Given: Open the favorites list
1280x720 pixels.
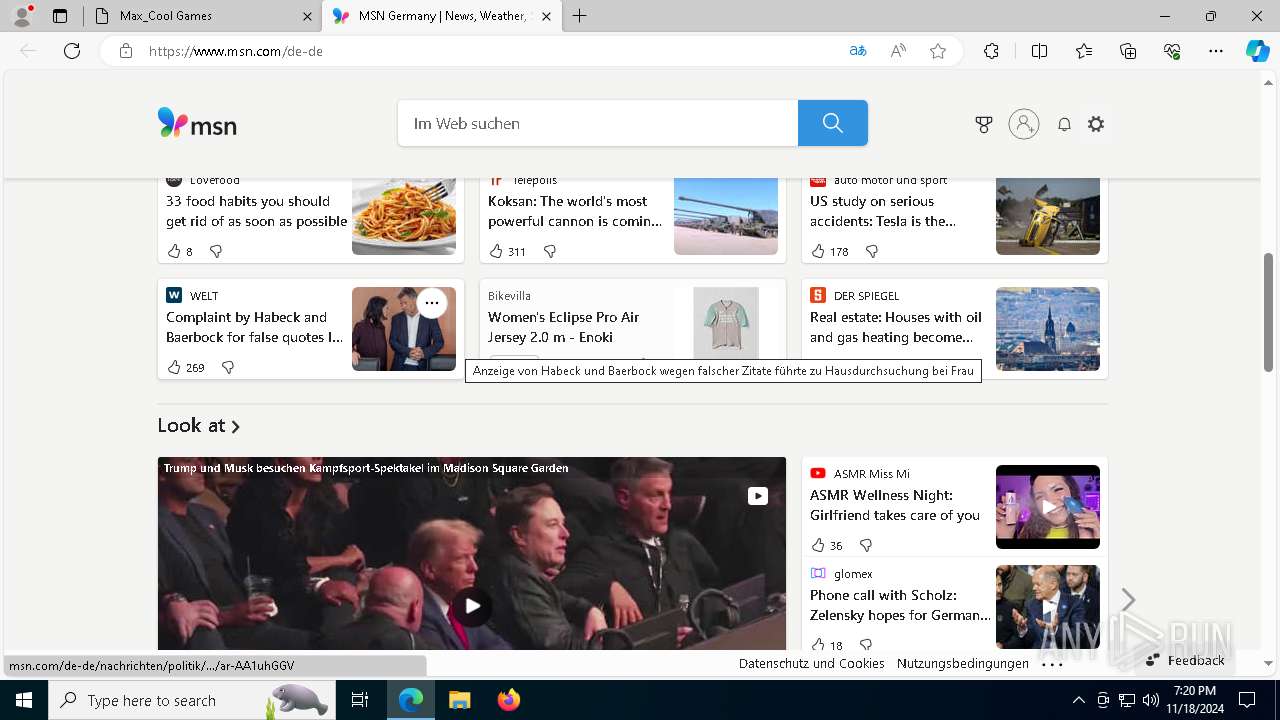Looking at the screenshot, I should point(1084,51).
